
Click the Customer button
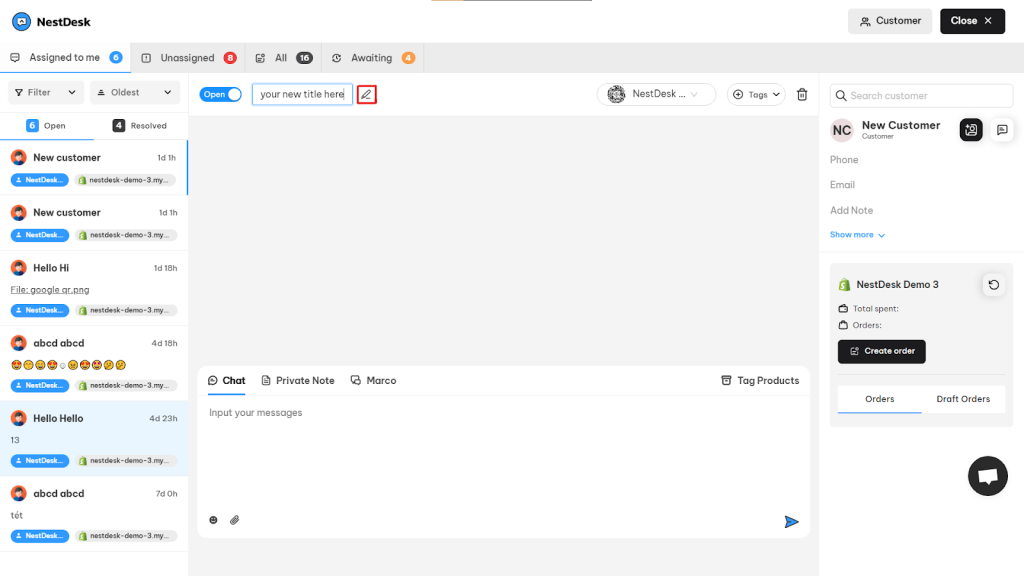(x=889, y=22)
